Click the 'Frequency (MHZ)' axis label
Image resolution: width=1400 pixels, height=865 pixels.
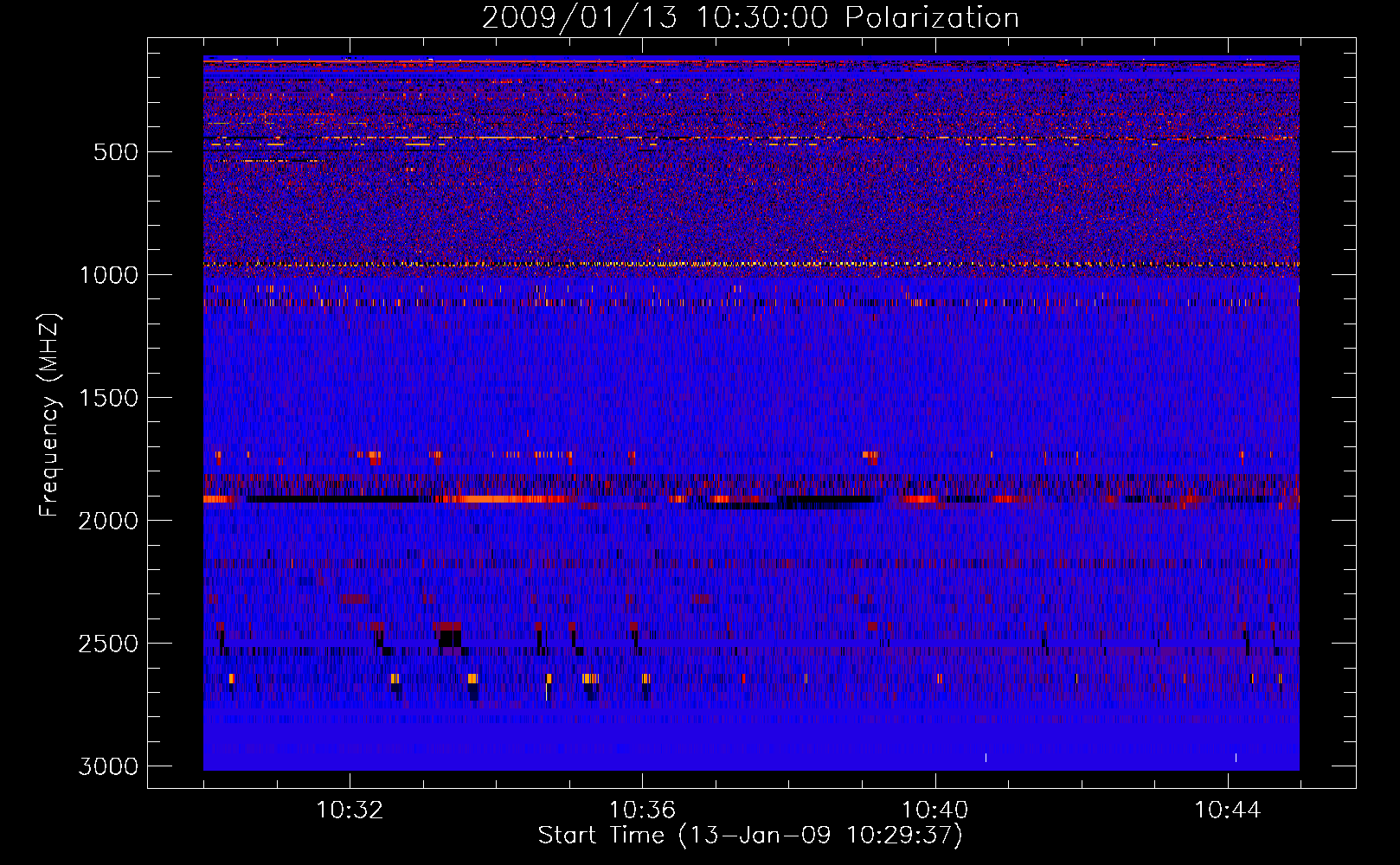pyautogui.click(x=50, y=415)
